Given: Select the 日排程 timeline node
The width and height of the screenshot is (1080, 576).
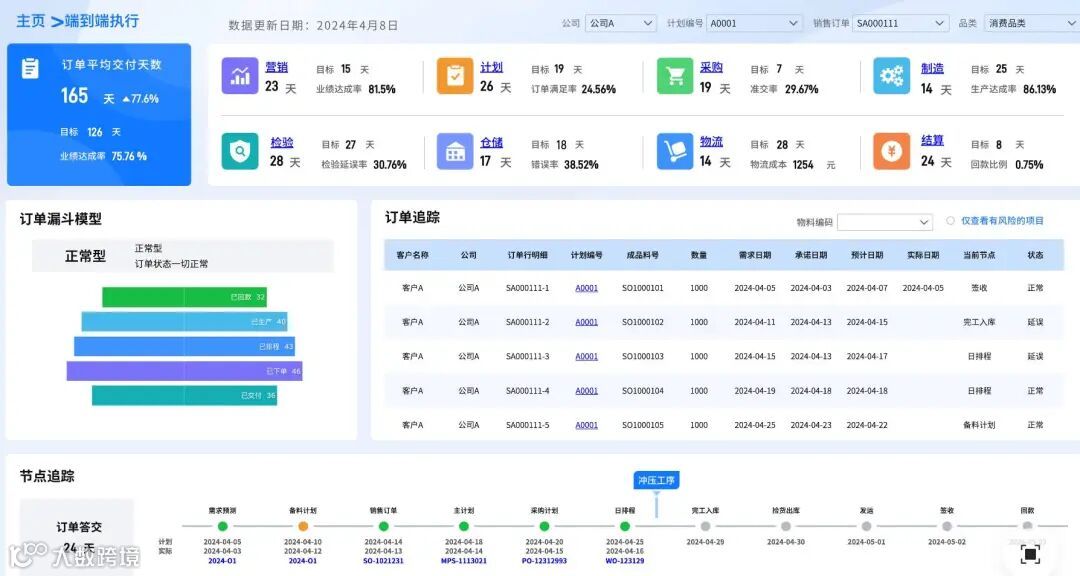Looking at the screenshot, I should click(x=625, y=526).
